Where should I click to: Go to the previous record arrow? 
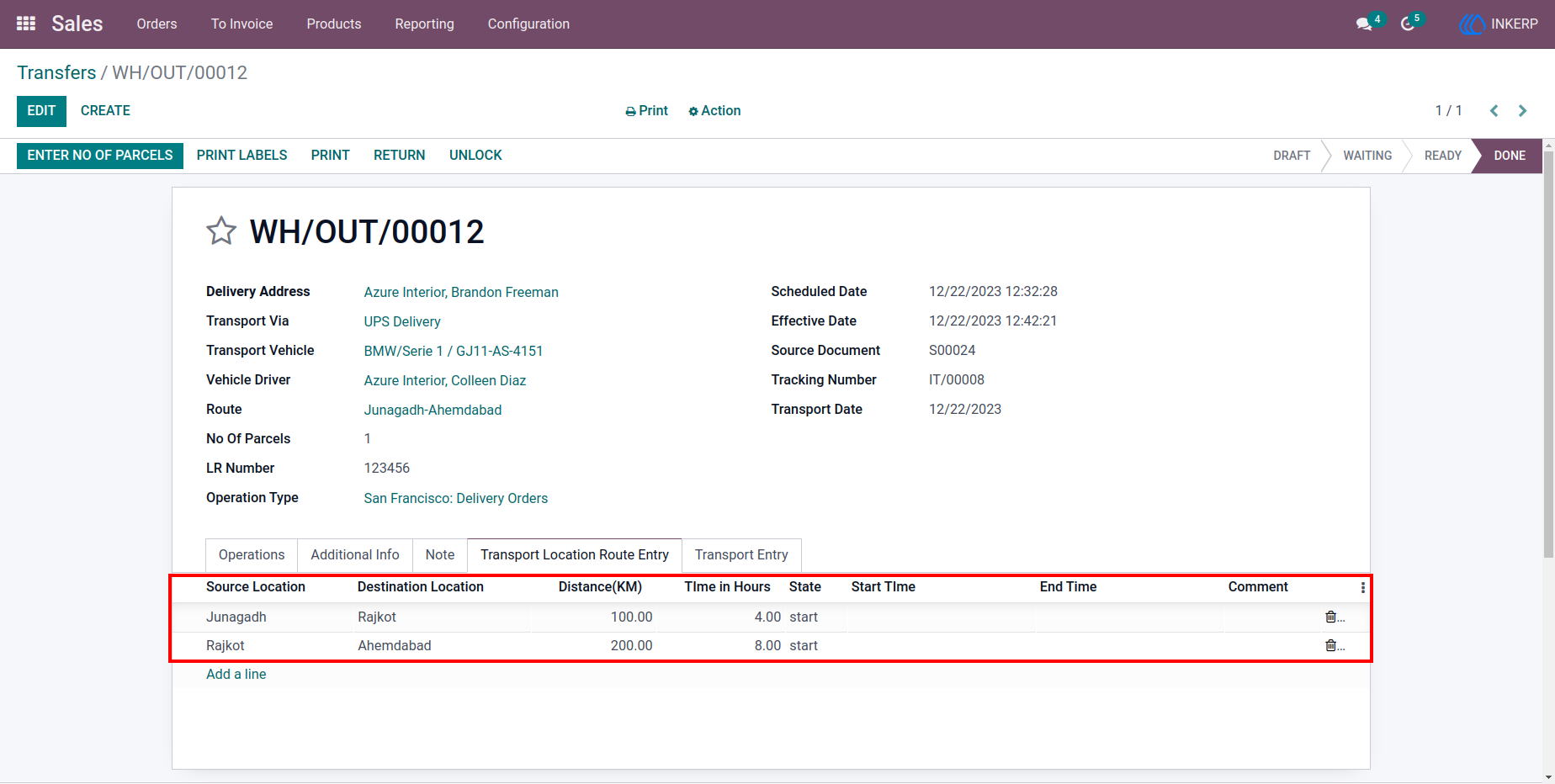[x=1494, y=111]
